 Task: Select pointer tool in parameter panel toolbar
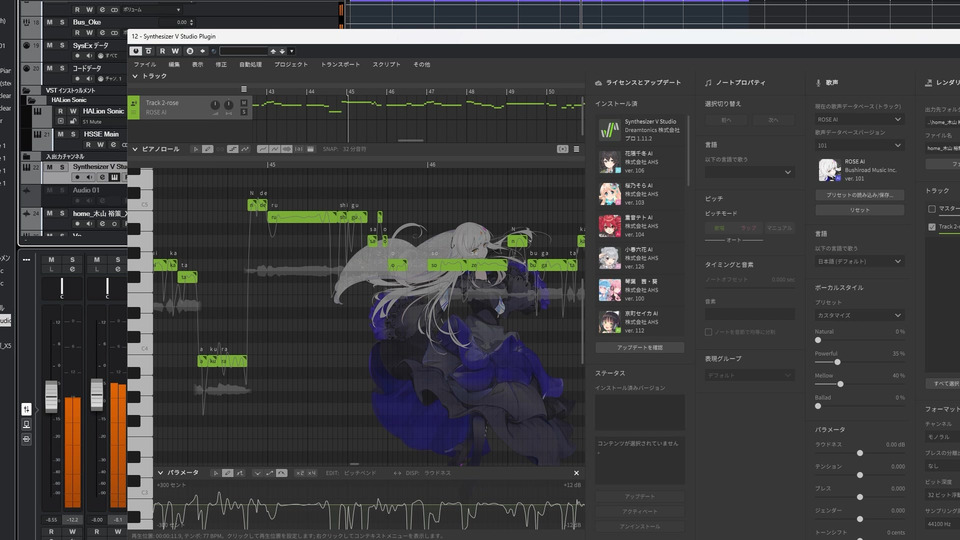tap(216, 473)
